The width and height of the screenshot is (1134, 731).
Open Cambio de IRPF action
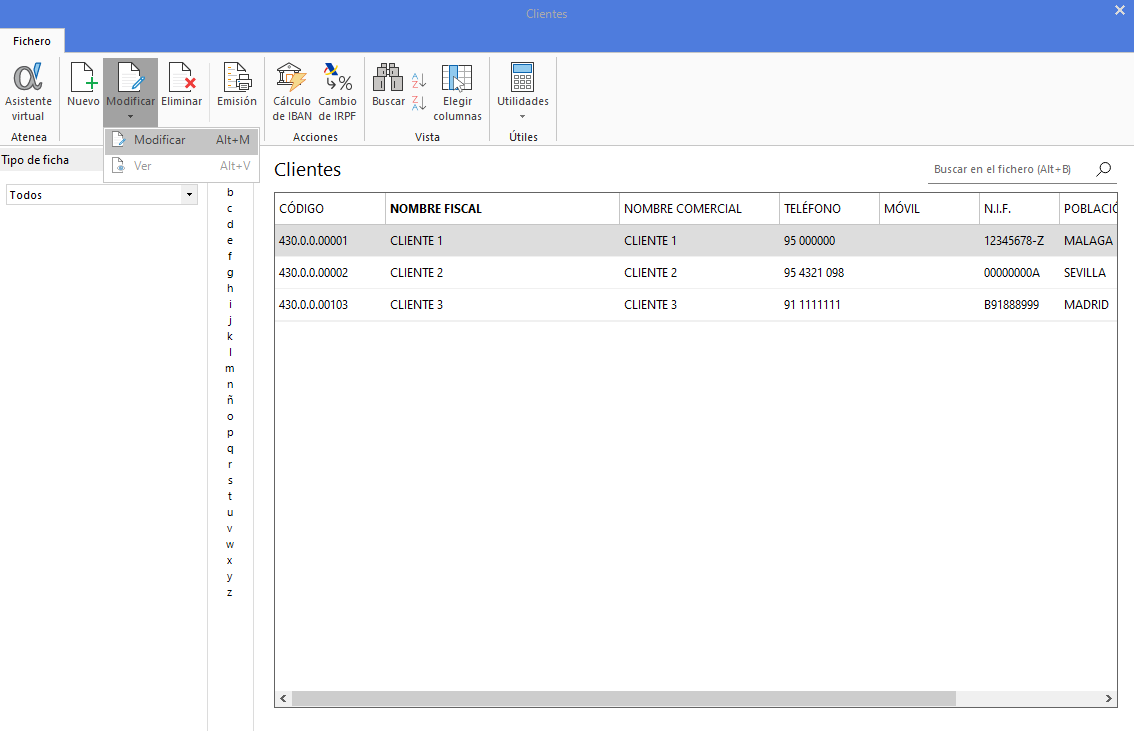337,92
